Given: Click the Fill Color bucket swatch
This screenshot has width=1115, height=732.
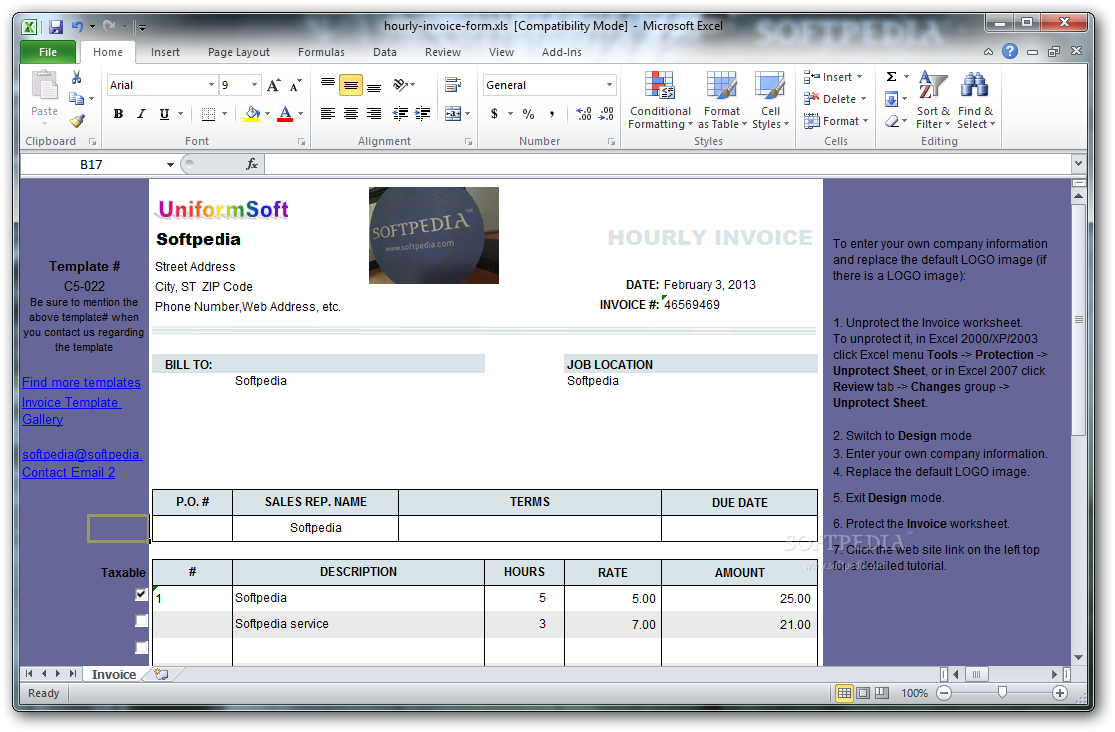Looking at the screenshot, I should click(252, 114).
